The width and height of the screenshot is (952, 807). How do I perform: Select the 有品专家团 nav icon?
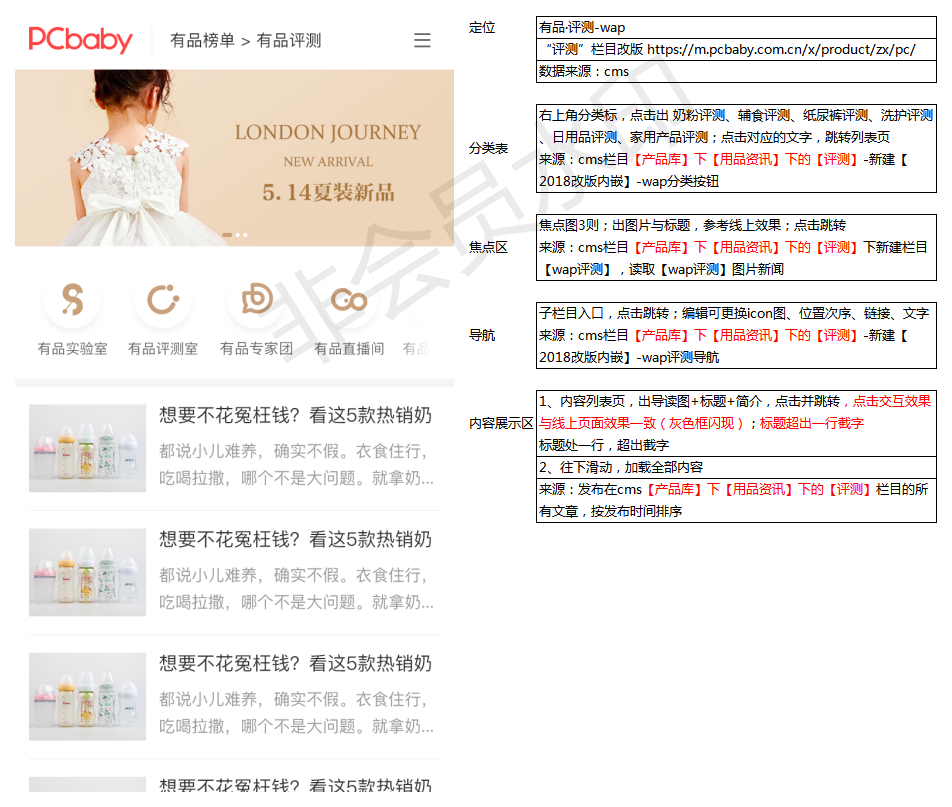[256, 299]
